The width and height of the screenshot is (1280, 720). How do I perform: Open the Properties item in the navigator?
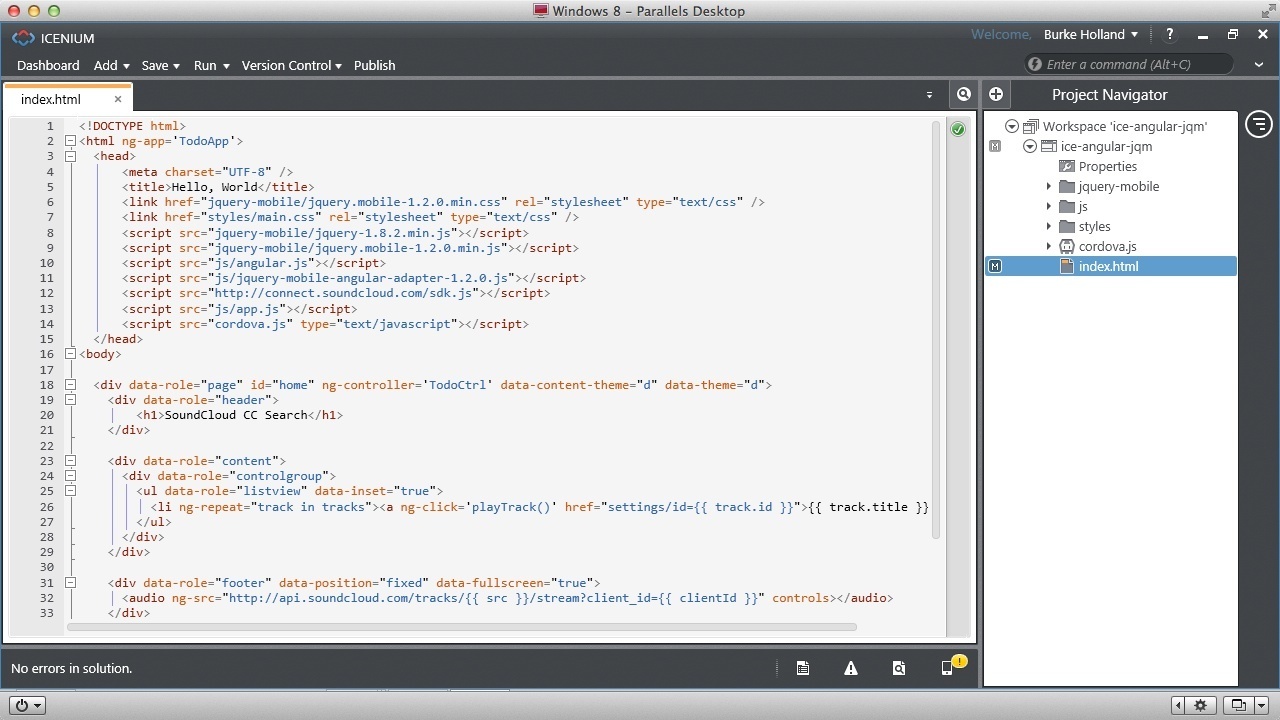tap(1108, 166)
